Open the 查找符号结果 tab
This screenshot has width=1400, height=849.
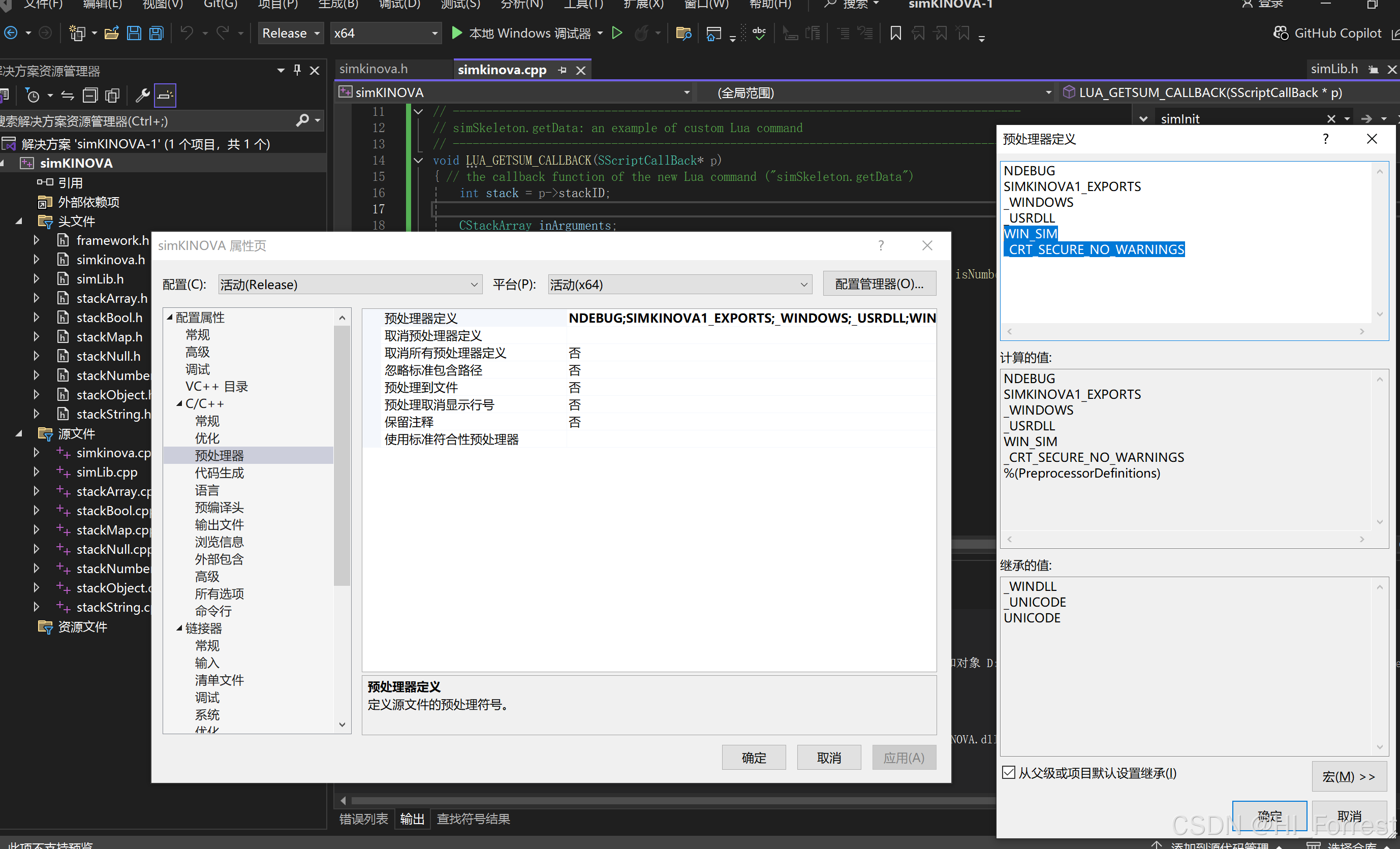click(x=473, y=819)
